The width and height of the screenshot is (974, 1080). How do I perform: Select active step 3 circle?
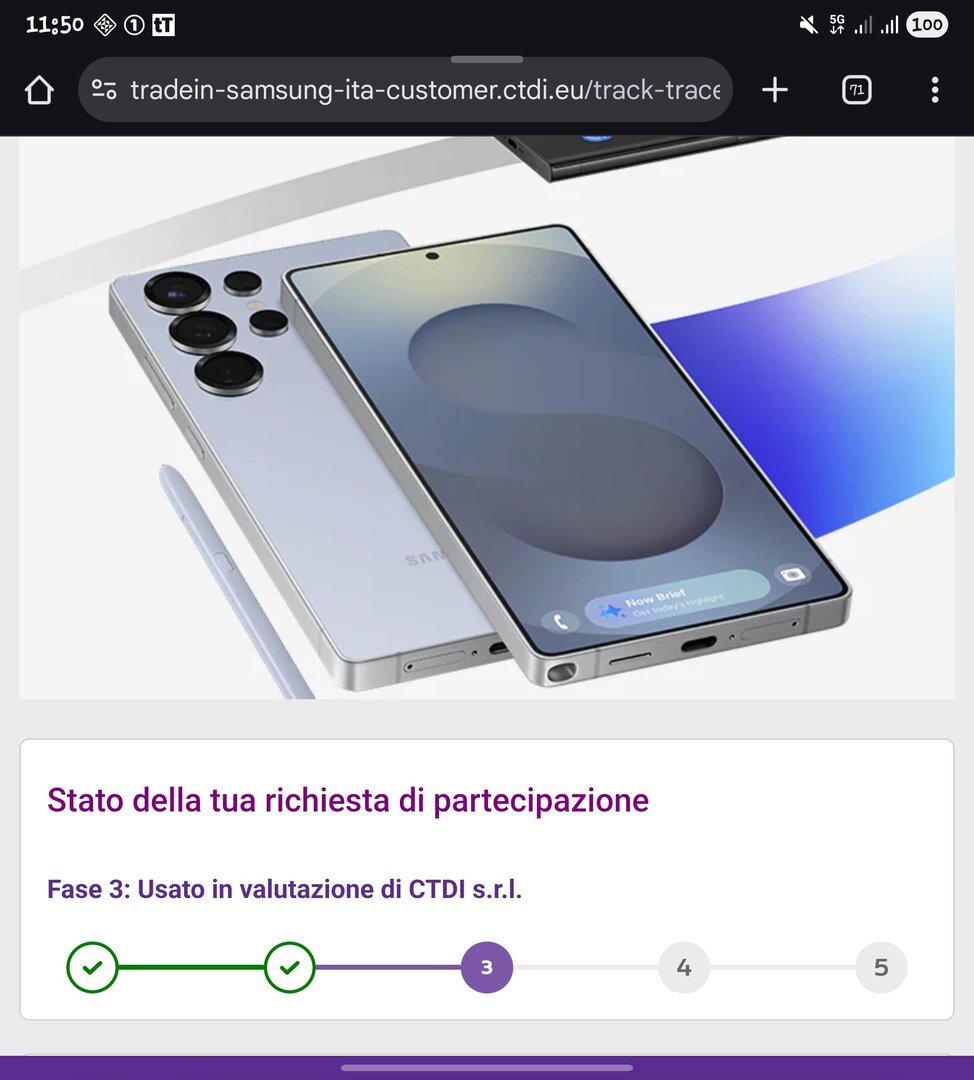487,967
